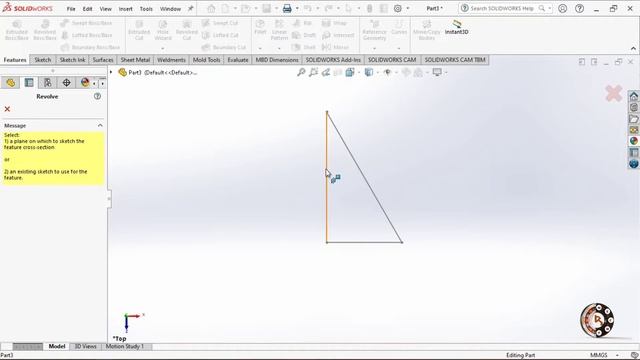Open the print button dropdown arrow
This screenshot has height=360, width=640.
[x=297, y=9]
